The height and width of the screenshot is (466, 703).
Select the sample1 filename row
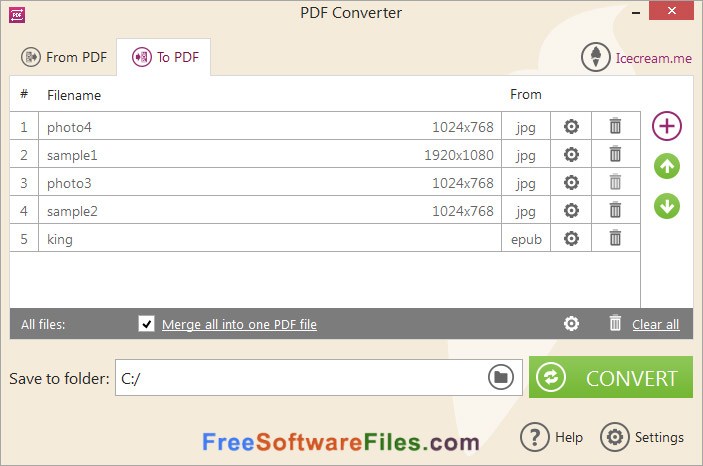coord(270,154)
